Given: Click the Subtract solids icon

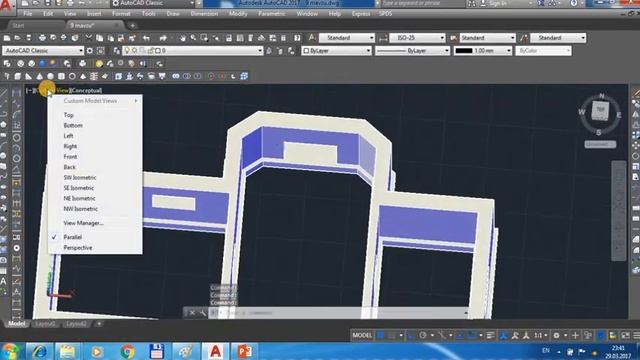Looking at the screenshot, I should click(187, 76).
